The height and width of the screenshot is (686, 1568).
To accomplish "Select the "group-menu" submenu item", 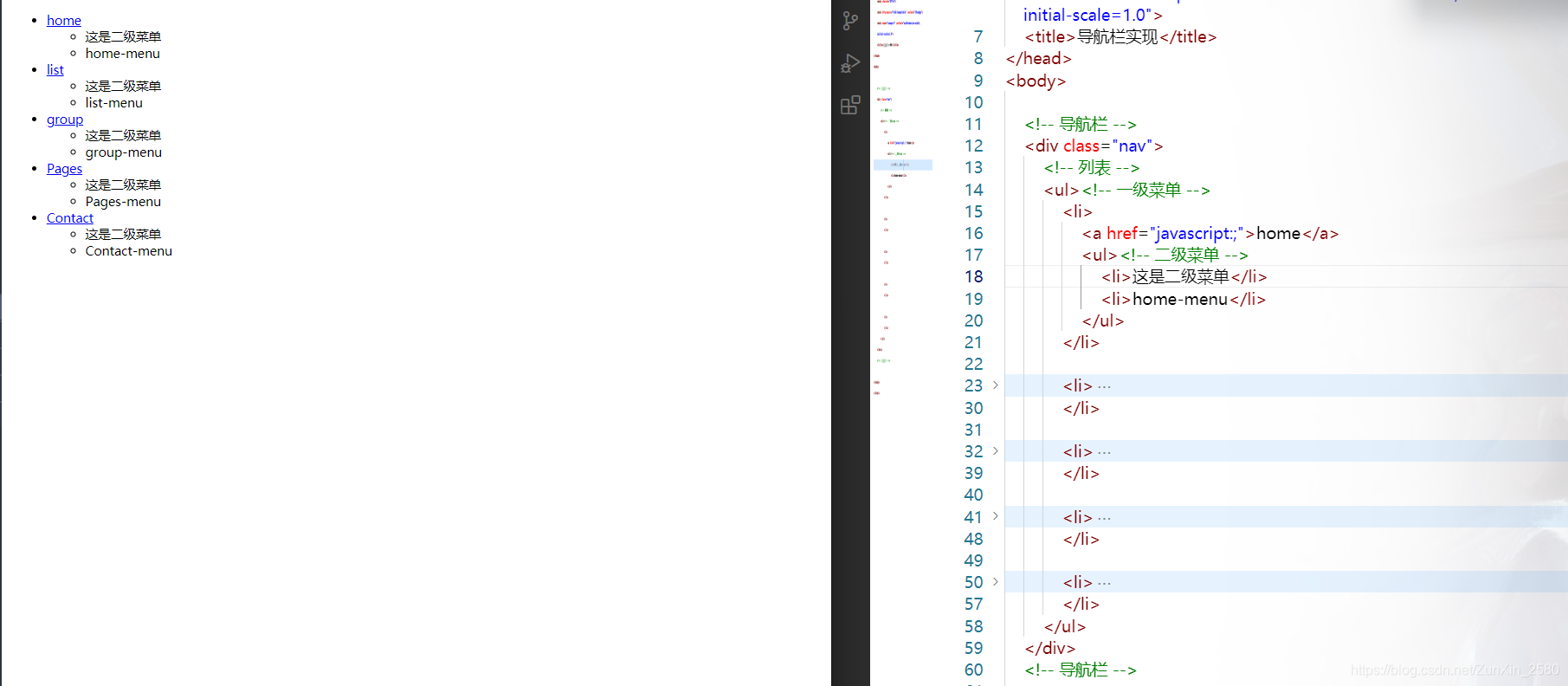I will (x=124, y=152).
